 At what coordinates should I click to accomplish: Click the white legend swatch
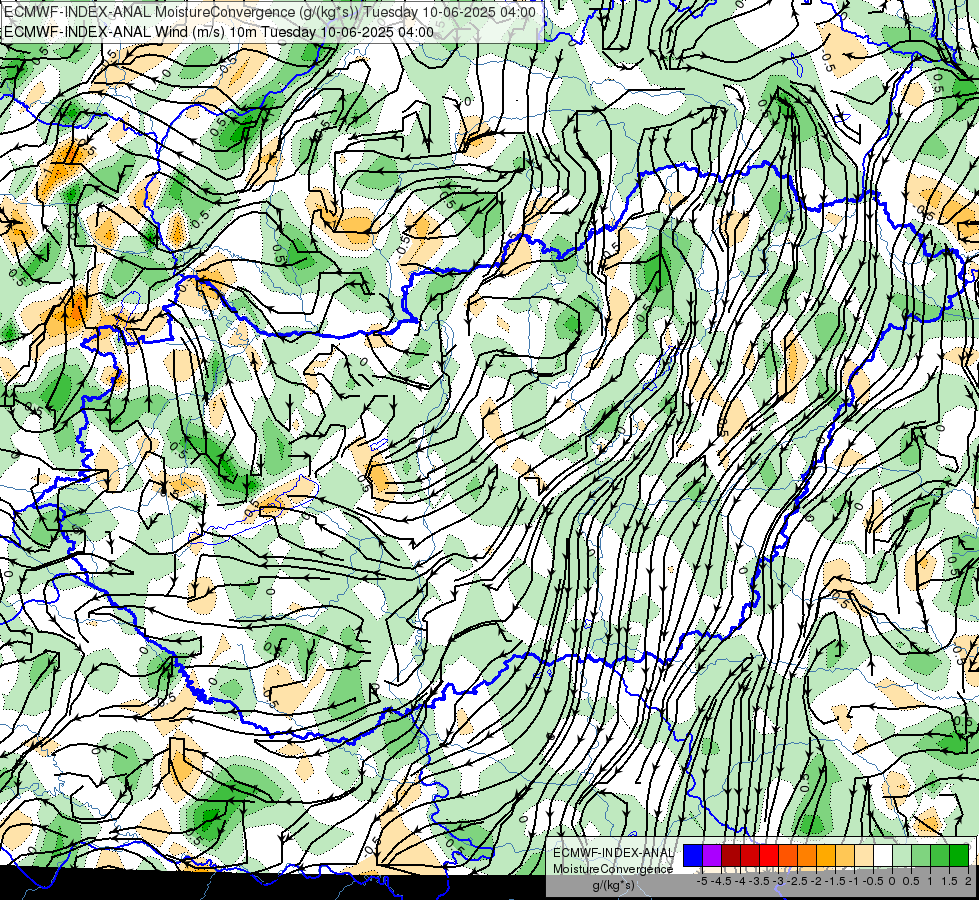click(x=883, y=856)
